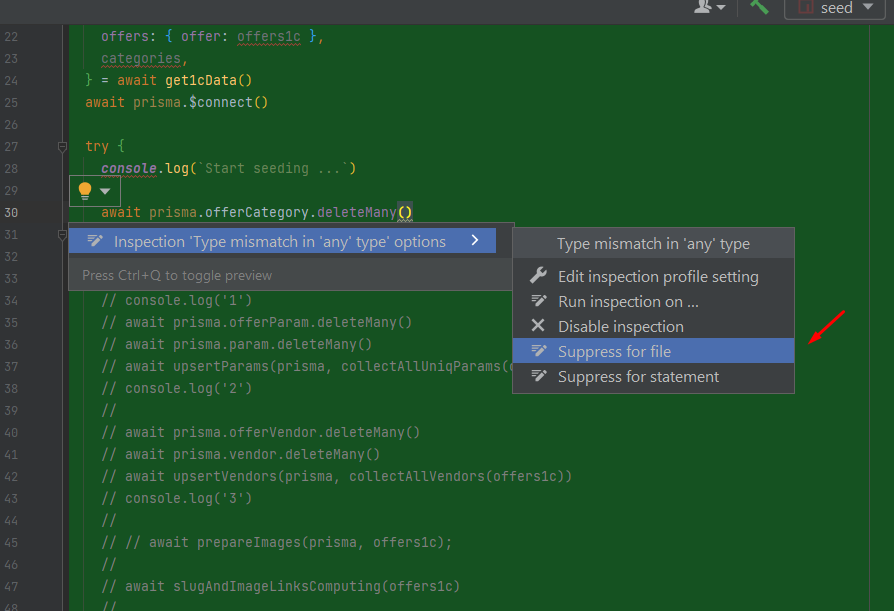Click the comment on line 35 offerParam.deleteMany
The width and height of the screenshot is (894, 611).
pyautogui.click(x=257, y=323)
